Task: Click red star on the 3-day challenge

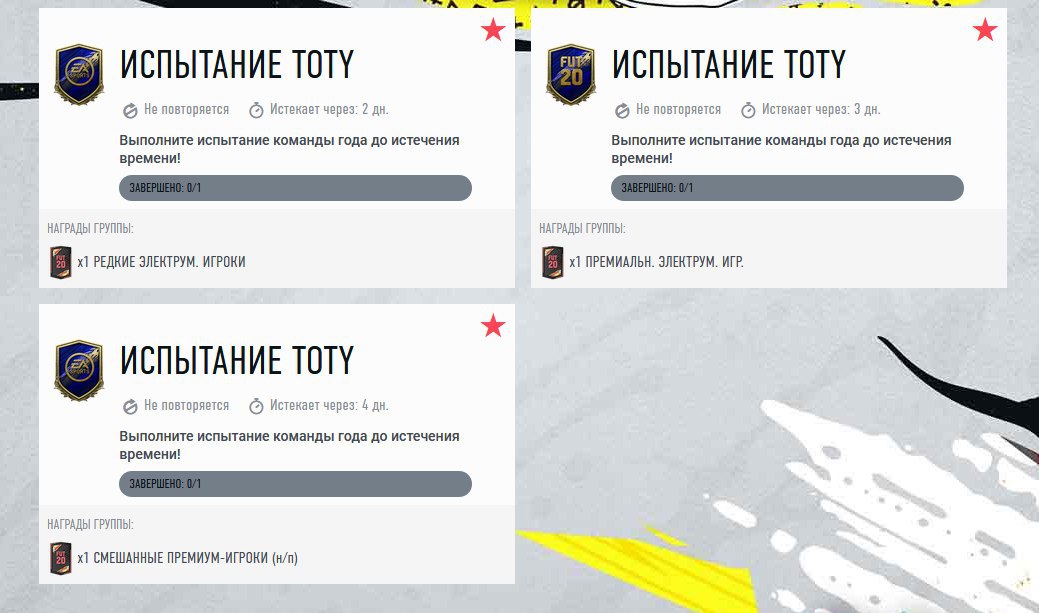Action: (985, 30)
